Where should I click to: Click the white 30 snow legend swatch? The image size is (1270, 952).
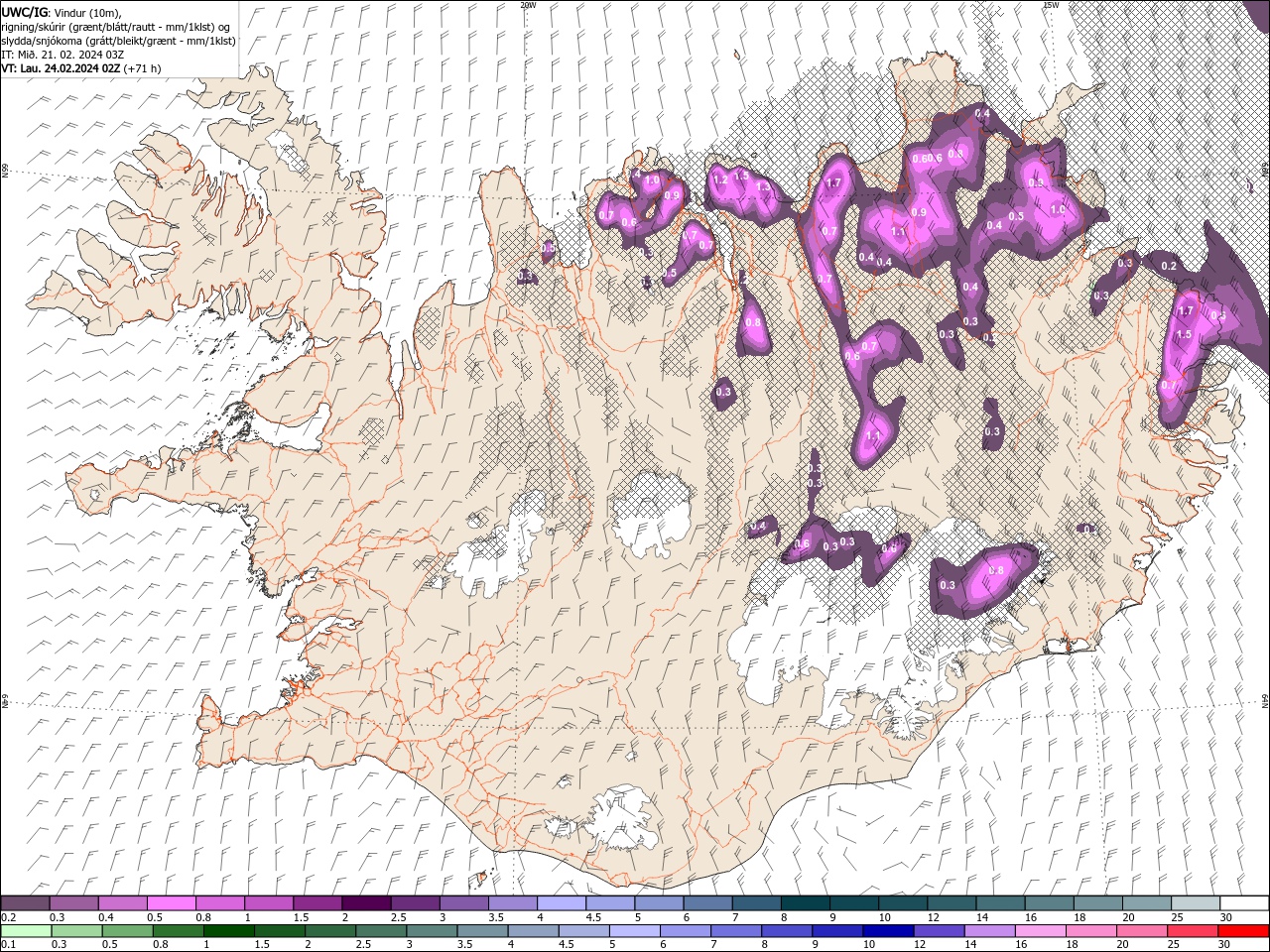click(1244, 903)
